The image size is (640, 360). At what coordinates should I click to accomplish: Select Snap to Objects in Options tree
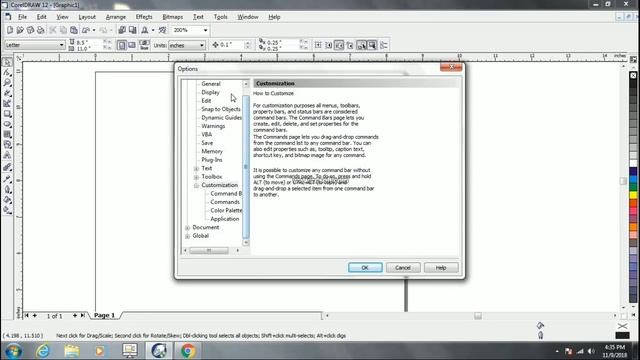(221, 109)
